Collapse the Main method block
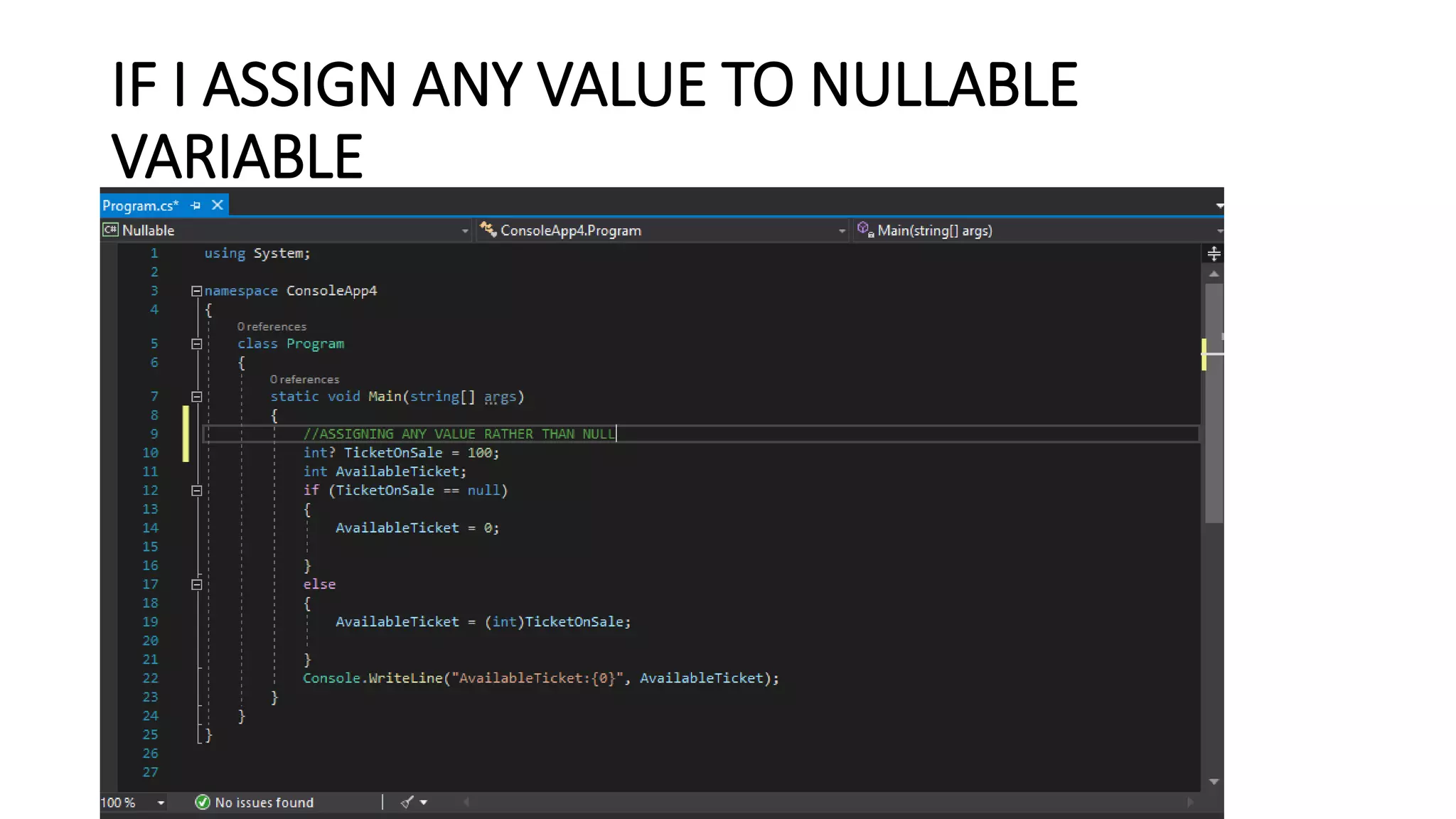The height and width of the screenshot is (819, 1456). tap(197, 397)
